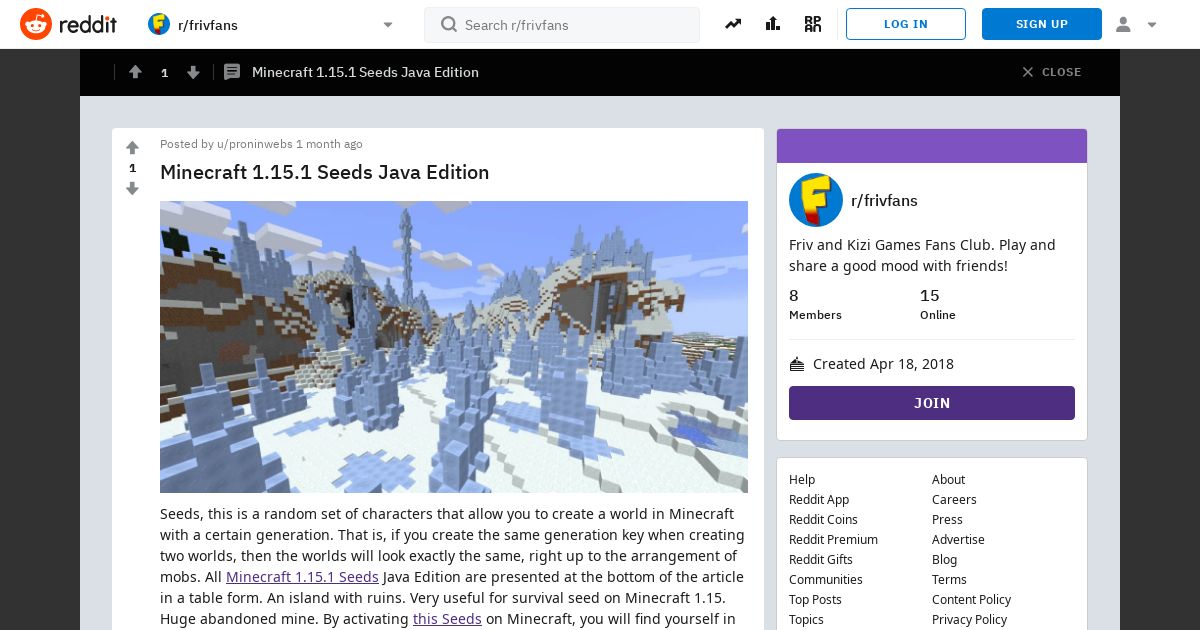1200x630 pixels.
Task: Open the All bar chart icon
Action: (773, 24)
